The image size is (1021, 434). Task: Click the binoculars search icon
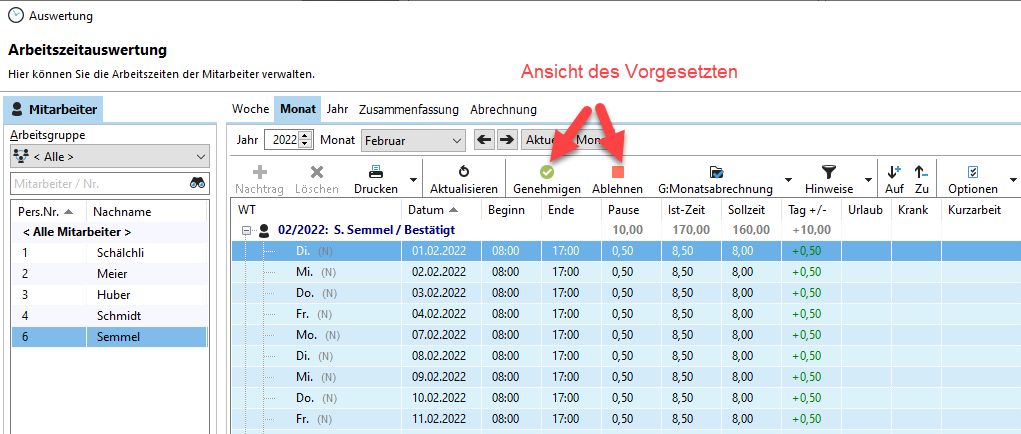[198, 183]
